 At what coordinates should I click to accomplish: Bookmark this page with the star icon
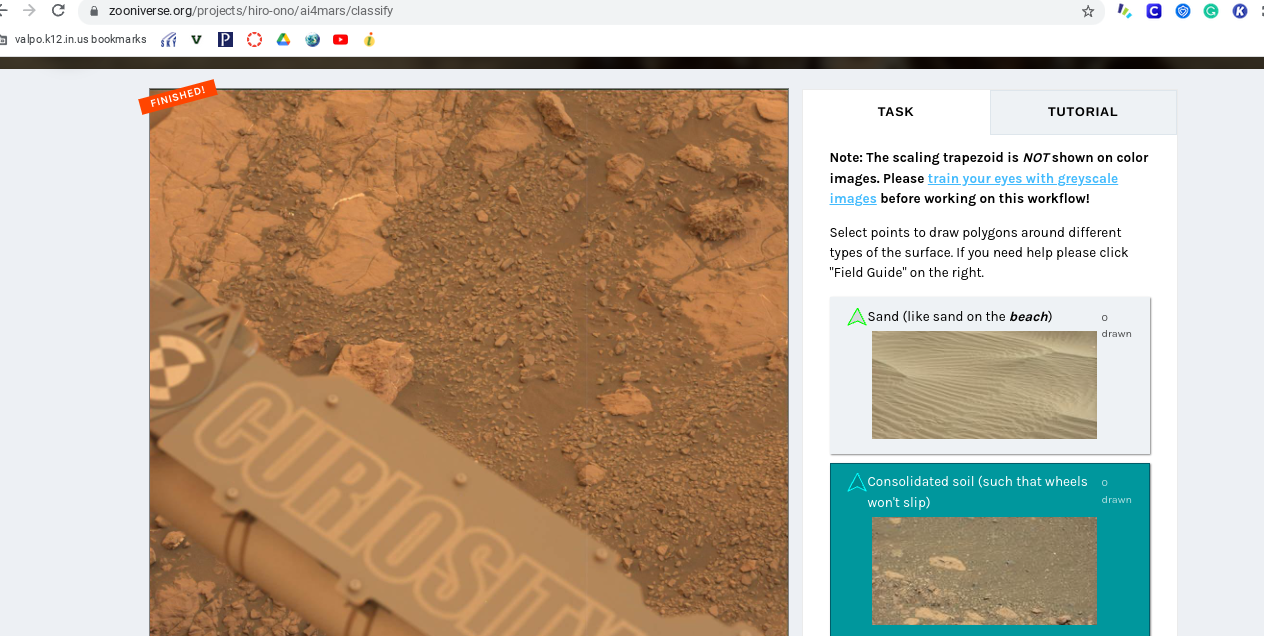coord(1088,11)
